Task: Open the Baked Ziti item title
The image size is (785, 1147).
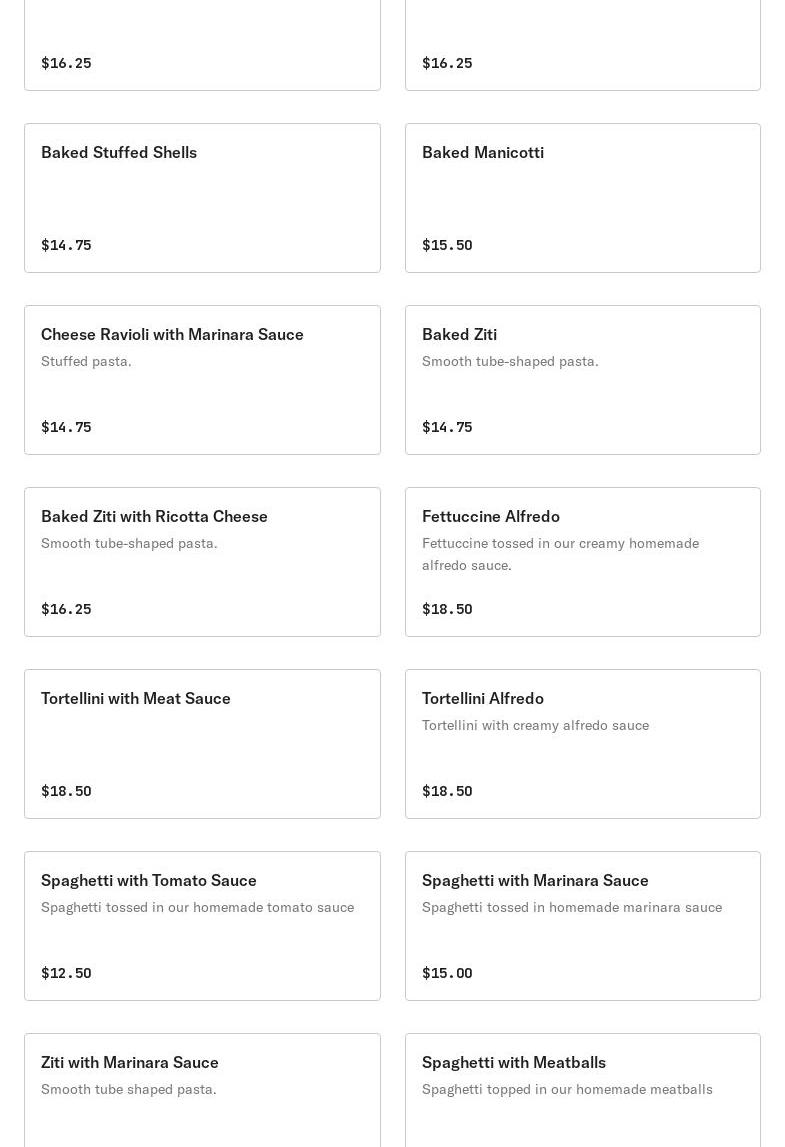Action: pyautogui.click(x=459, y=335)
